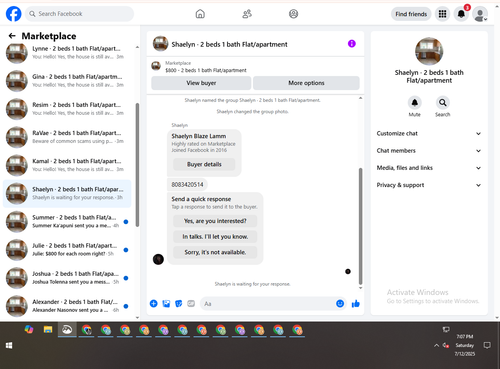The width and height of the screenshot is (500, 369).
Task: Open the Julie conversation
Action: (x=67, y=250)
